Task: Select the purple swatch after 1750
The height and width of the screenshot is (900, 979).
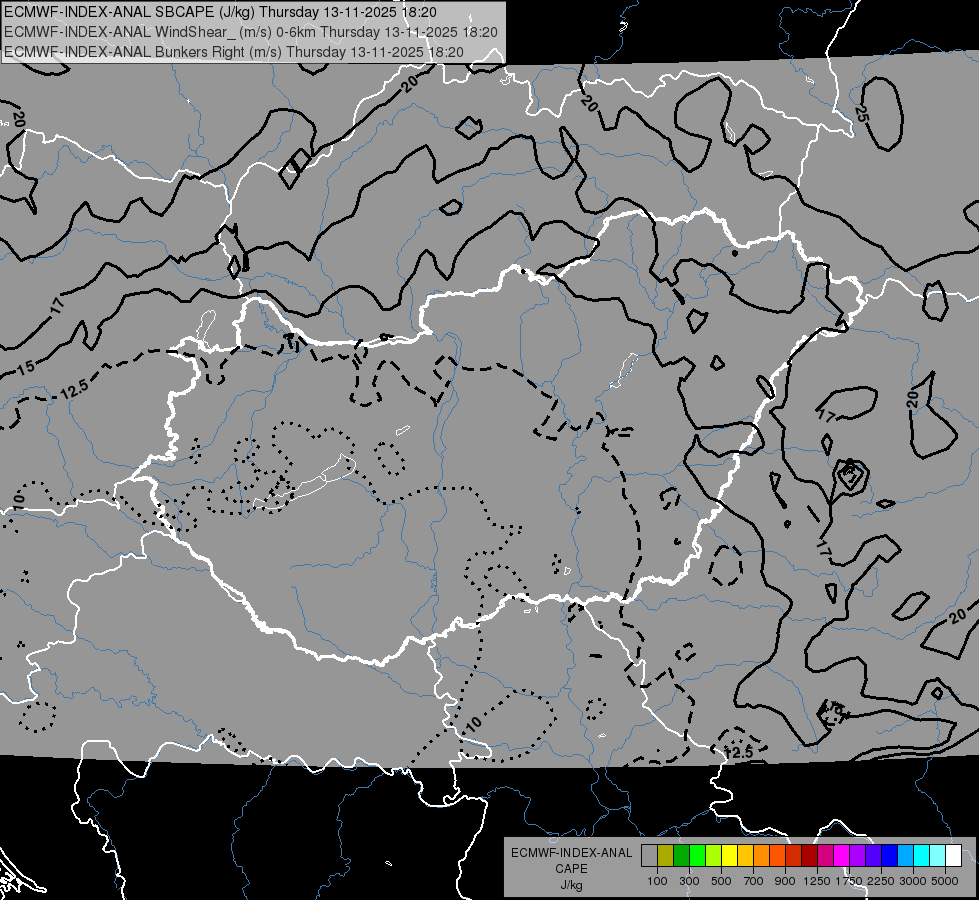Action: pos(858,855)
